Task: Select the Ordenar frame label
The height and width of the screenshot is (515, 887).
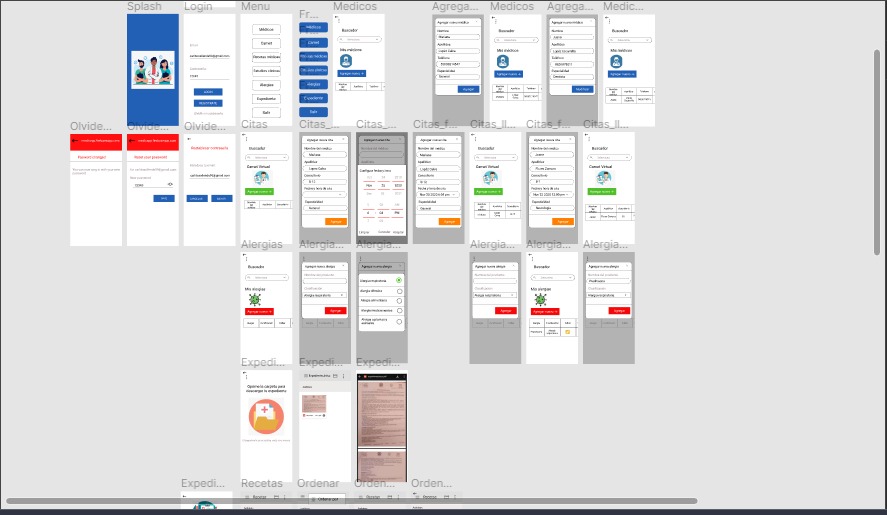Action: tap(318, 483)
